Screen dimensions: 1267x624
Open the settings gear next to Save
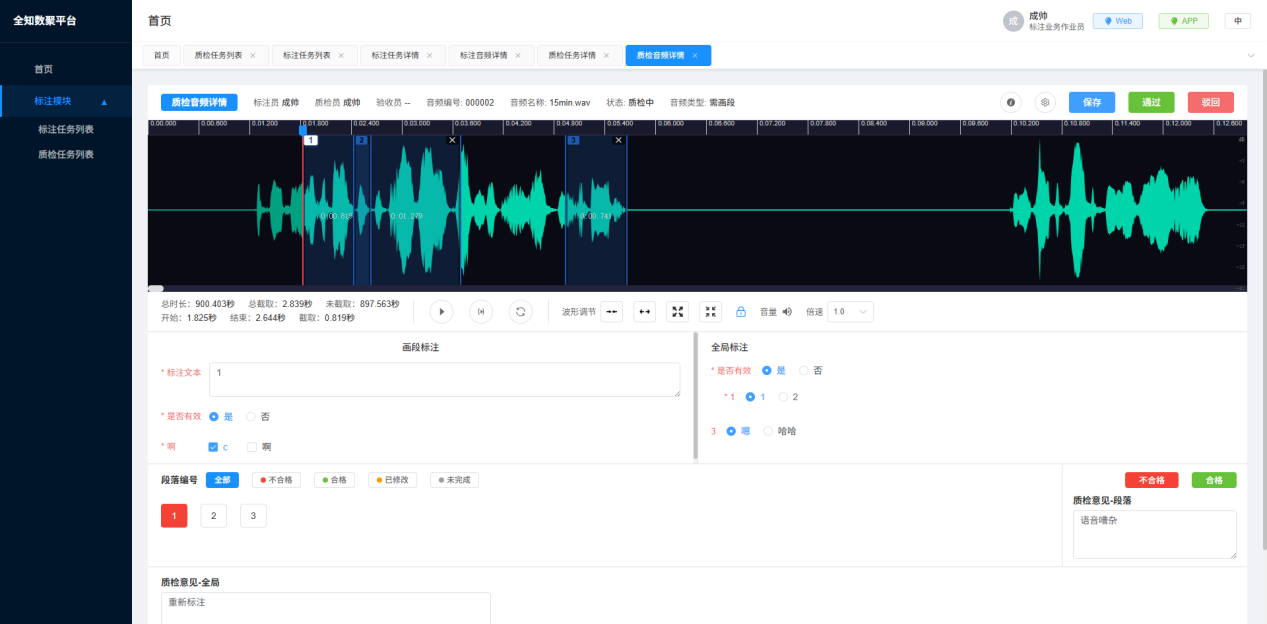pyautogui.click(x=1045, y=102)
